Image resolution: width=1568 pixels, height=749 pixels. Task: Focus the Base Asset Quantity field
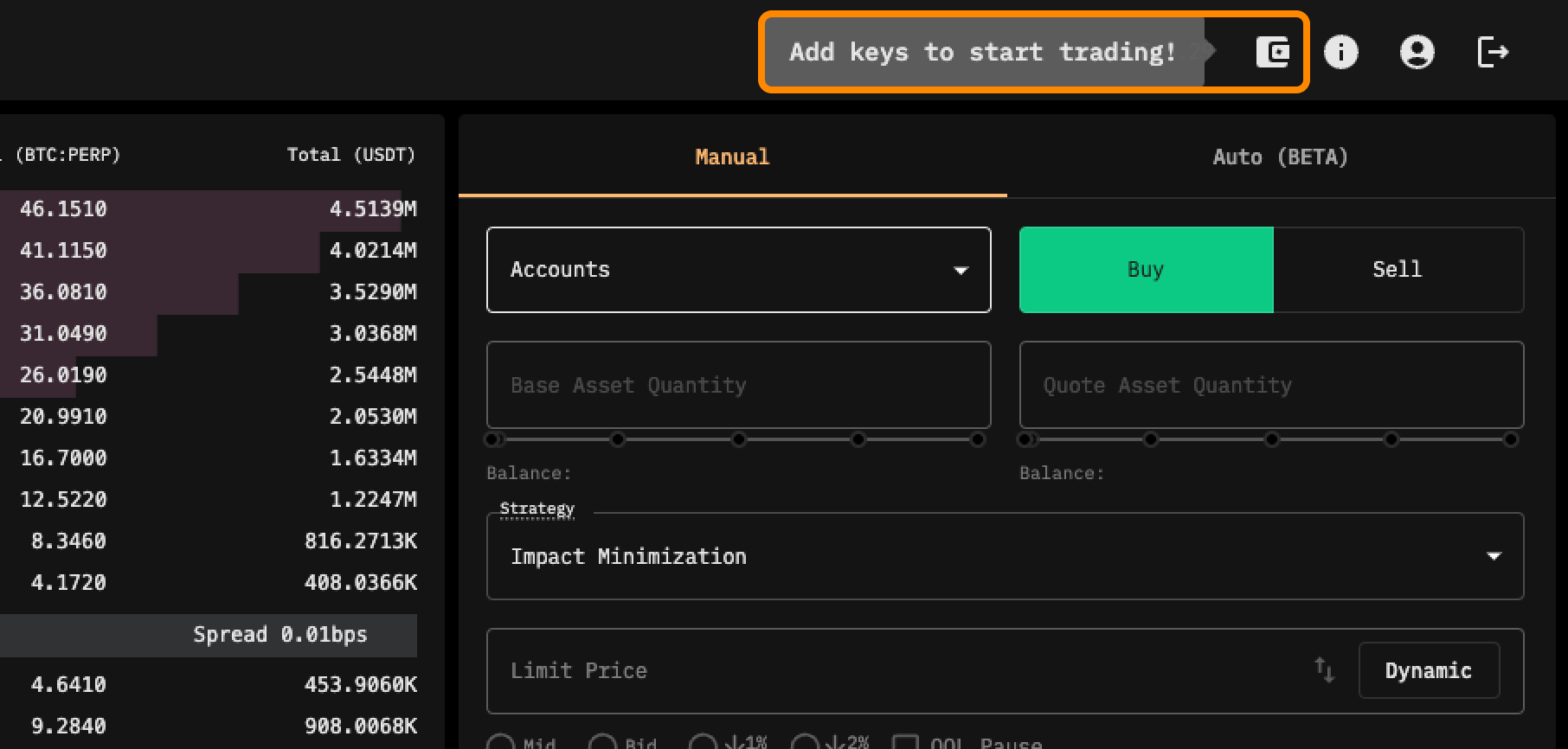(x=738, y=385)
